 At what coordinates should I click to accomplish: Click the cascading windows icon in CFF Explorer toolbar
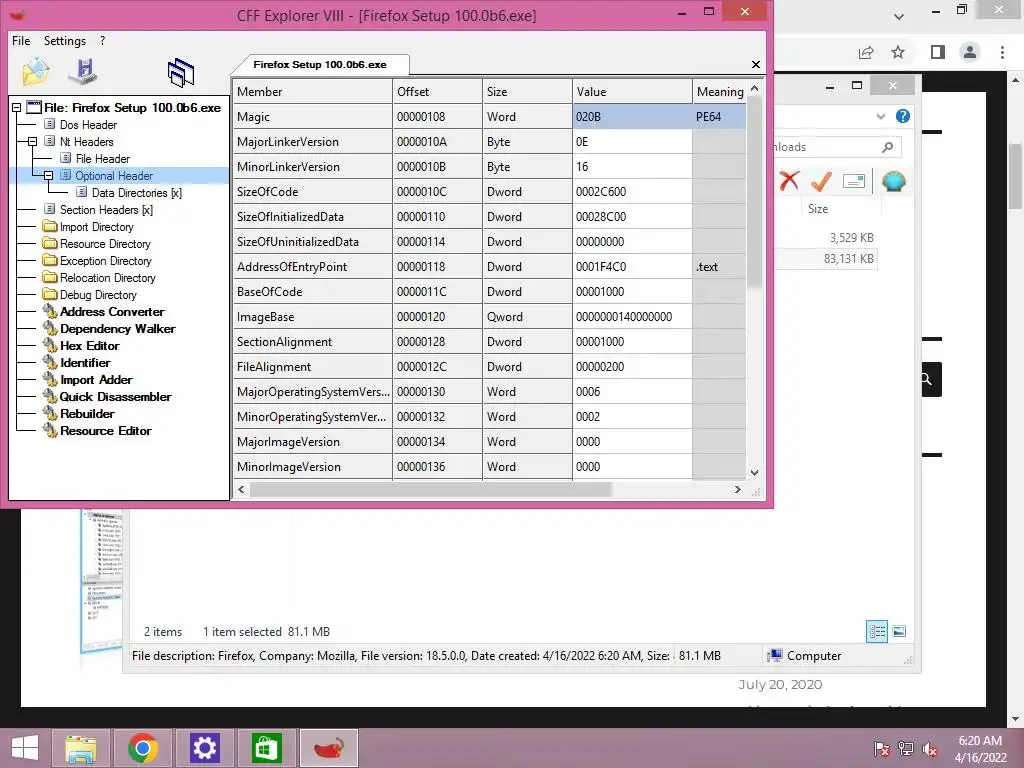181,72
